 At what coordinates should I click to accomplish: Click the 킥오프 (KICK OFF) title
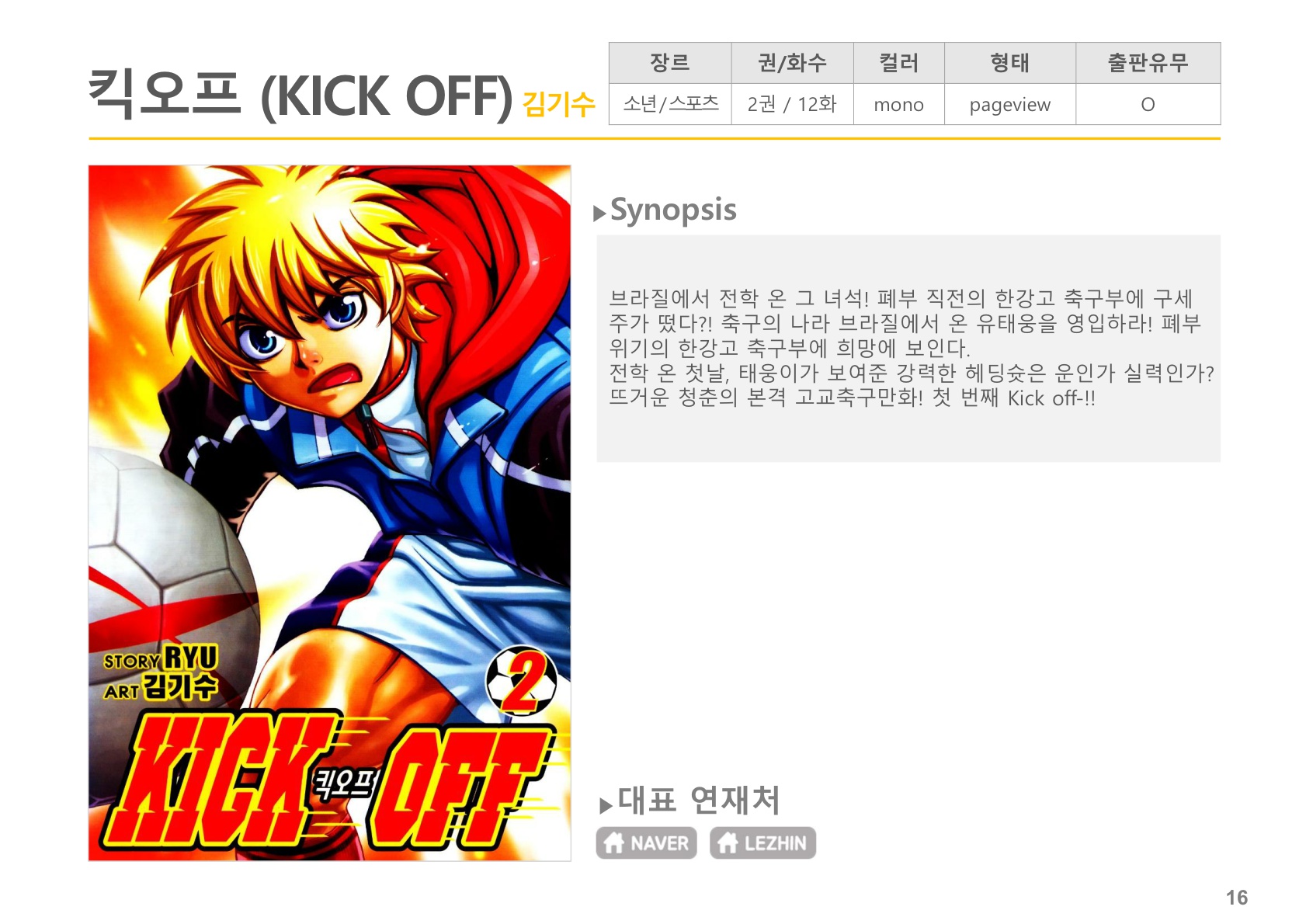300,96
